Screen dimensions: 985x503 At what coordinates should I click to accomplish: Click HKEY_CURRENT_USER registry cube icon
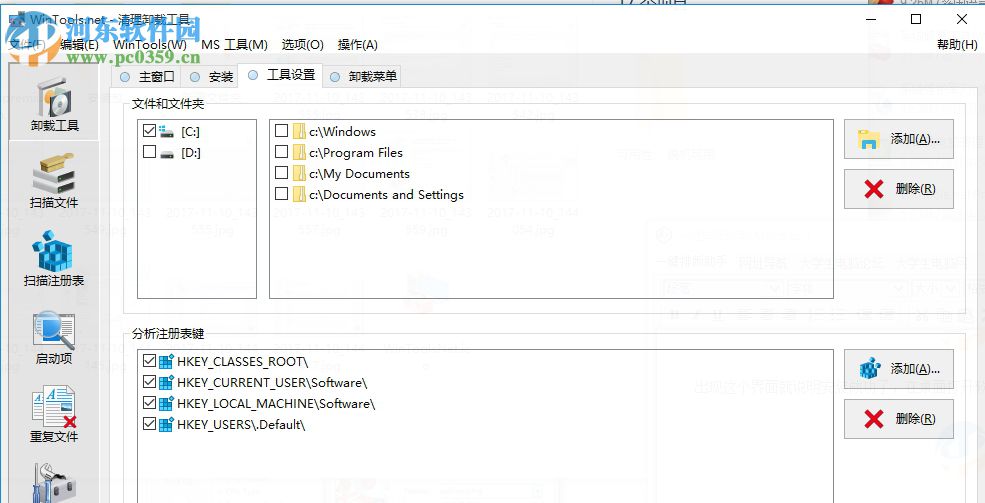(x=166, y=382)
